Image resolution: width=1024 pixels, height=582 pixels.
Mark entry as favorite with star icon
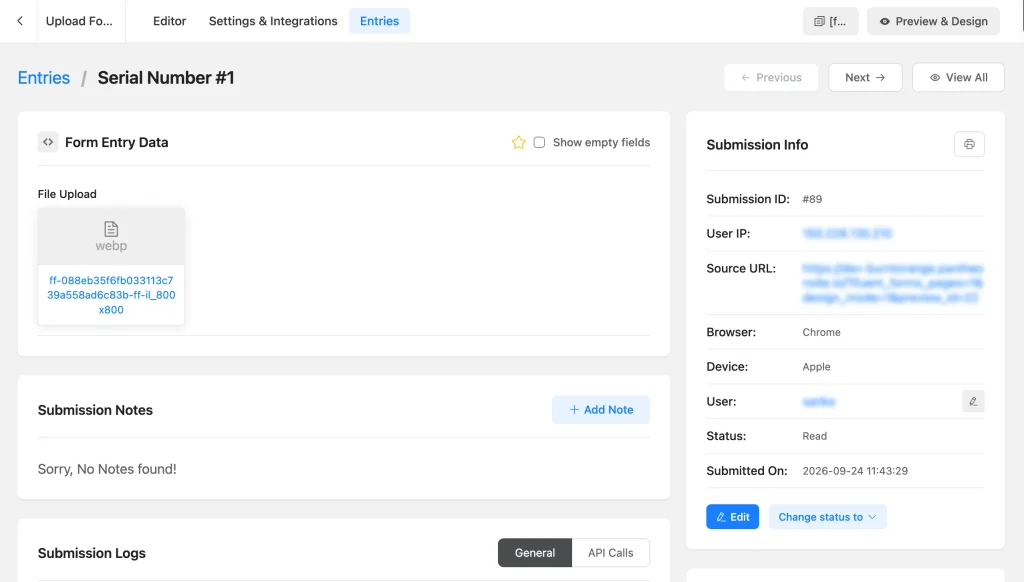click(x=519, y=142)
